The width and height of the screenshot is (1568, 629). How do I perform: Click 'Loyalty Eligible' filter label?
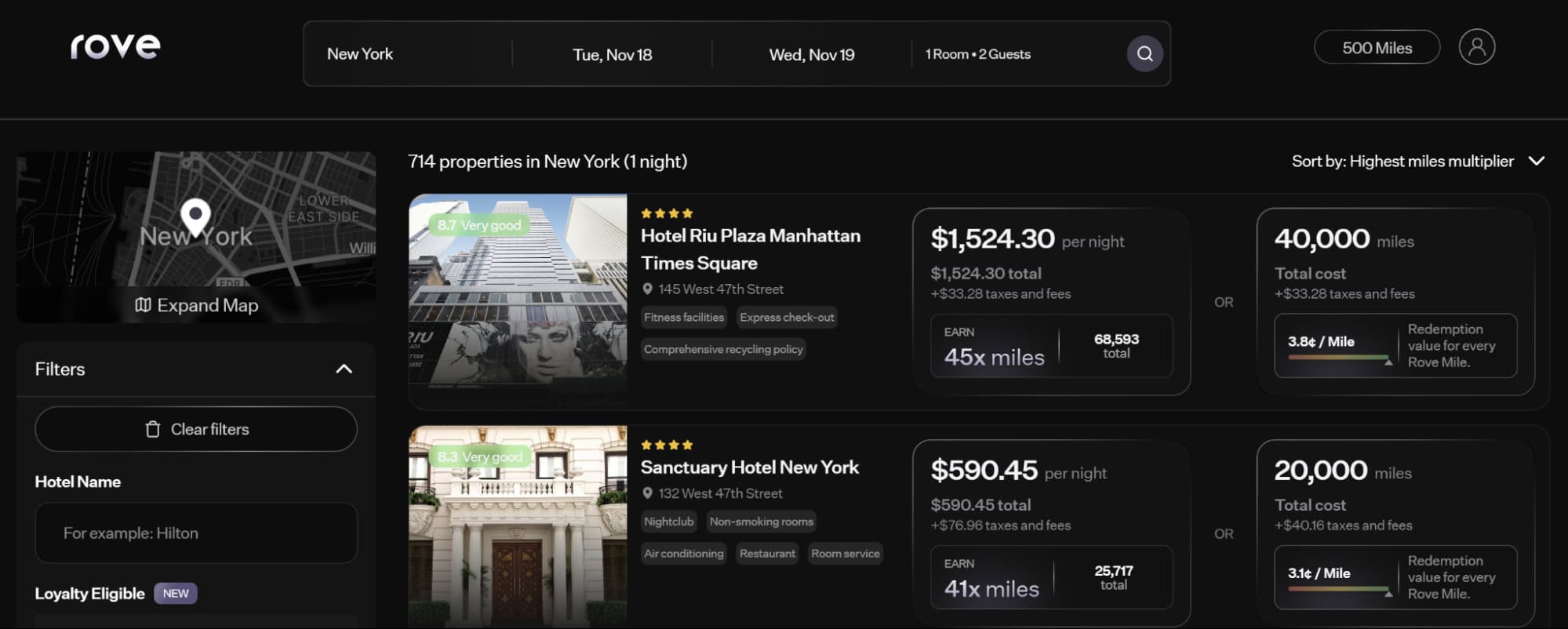[89, 594]
